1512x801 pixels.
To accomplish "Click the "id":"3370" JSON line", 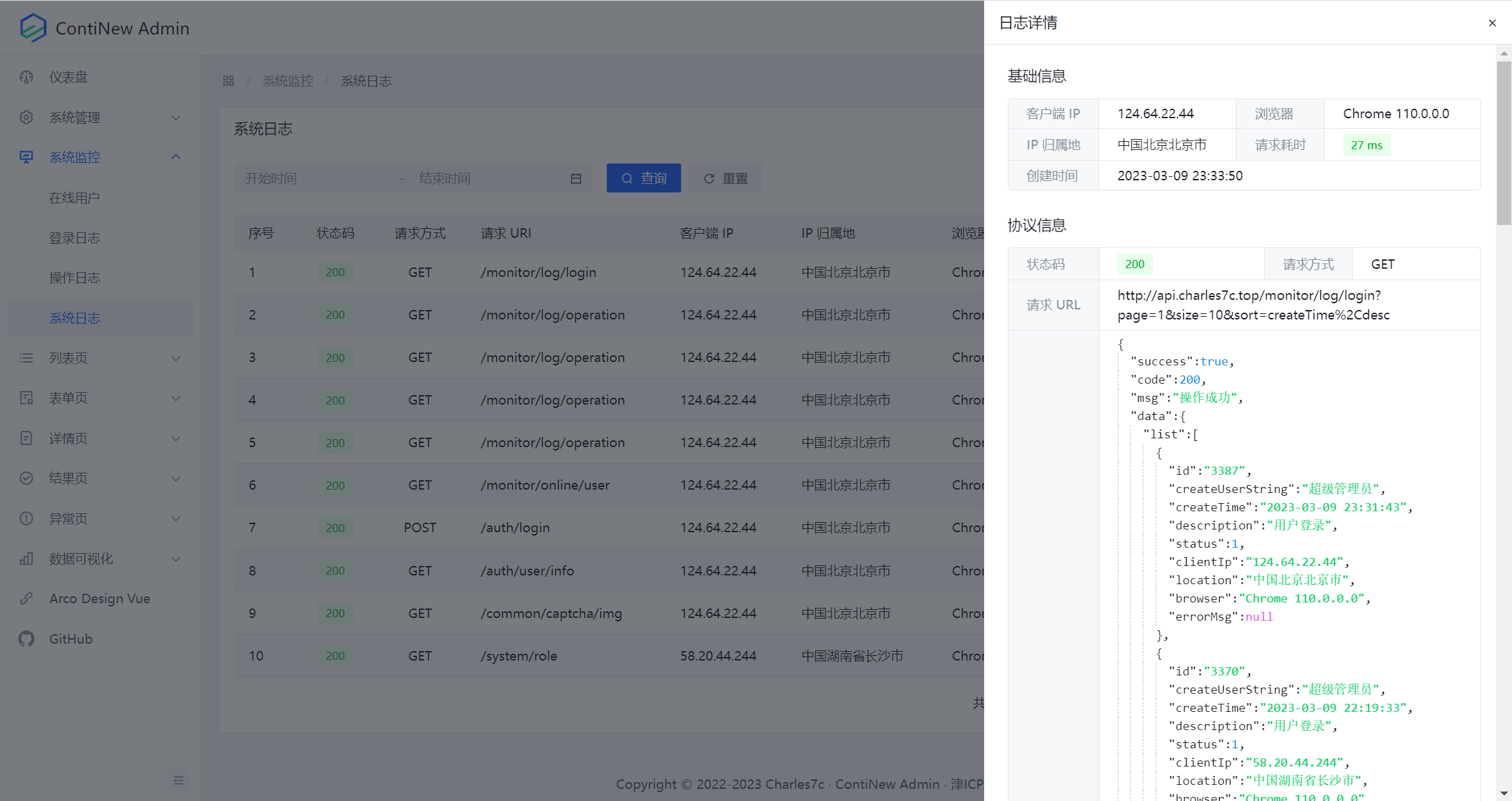I will 1210,671.
